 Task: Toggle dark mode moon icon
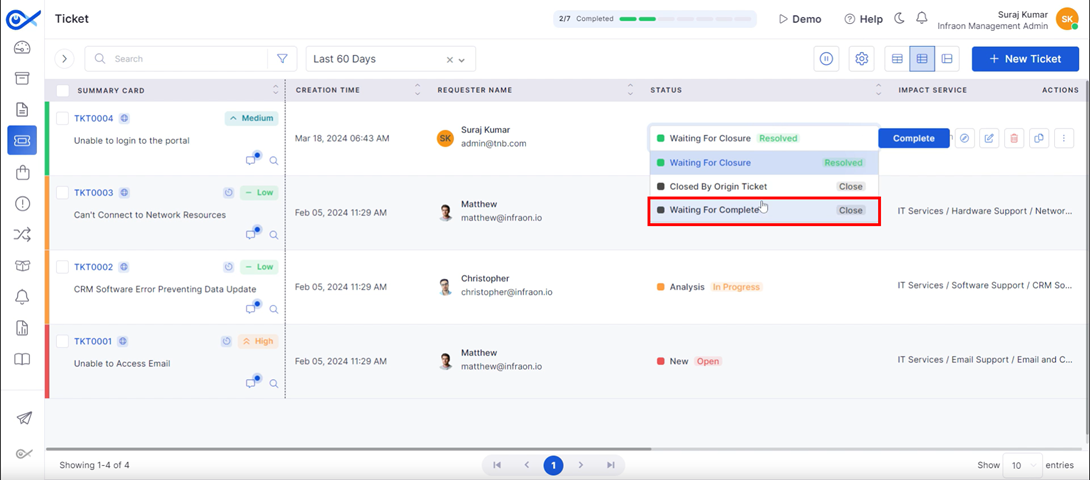[898, 19]
